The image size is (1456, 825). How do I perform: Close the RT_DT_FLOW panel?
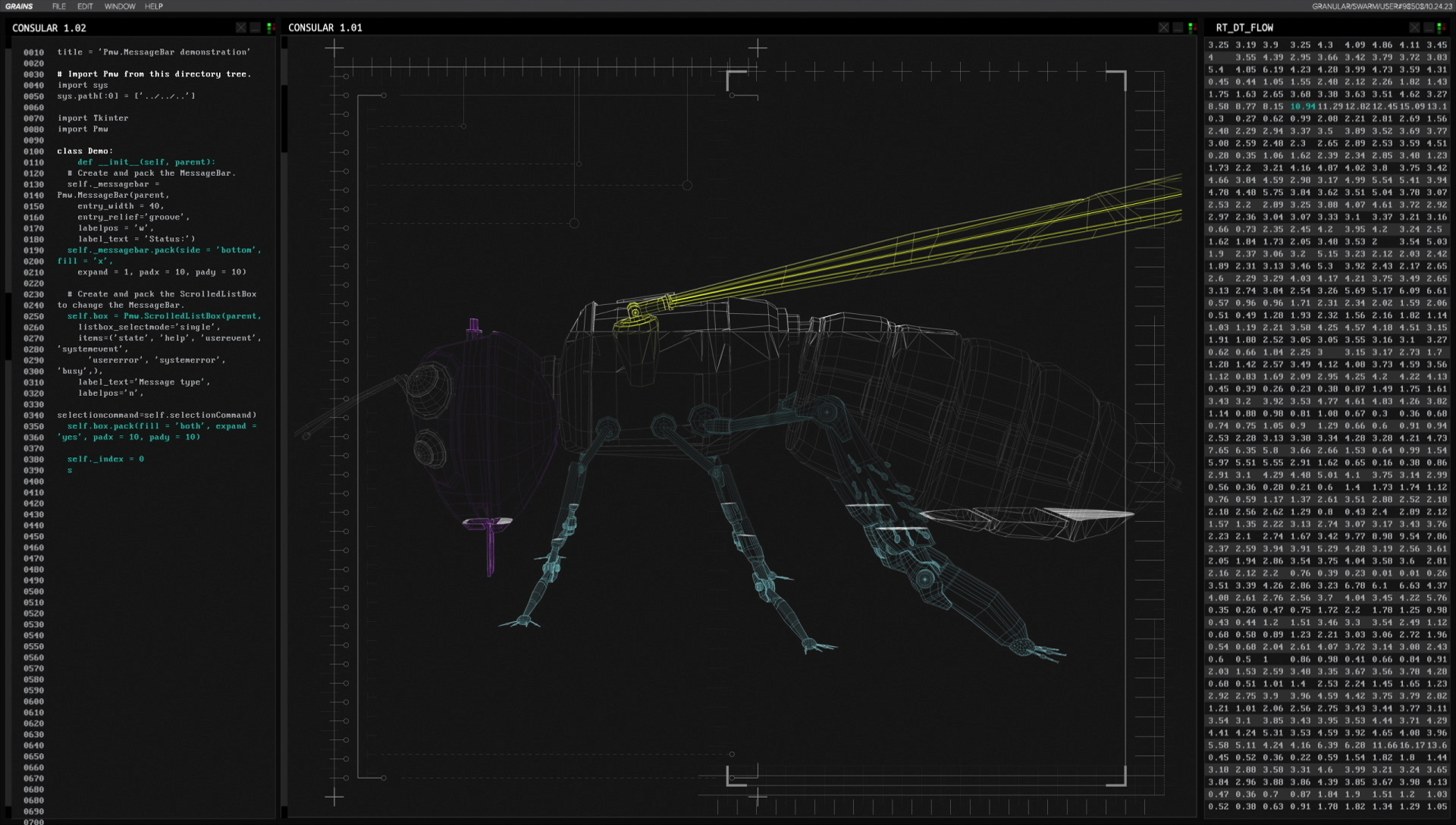(x=1414, y=27)
